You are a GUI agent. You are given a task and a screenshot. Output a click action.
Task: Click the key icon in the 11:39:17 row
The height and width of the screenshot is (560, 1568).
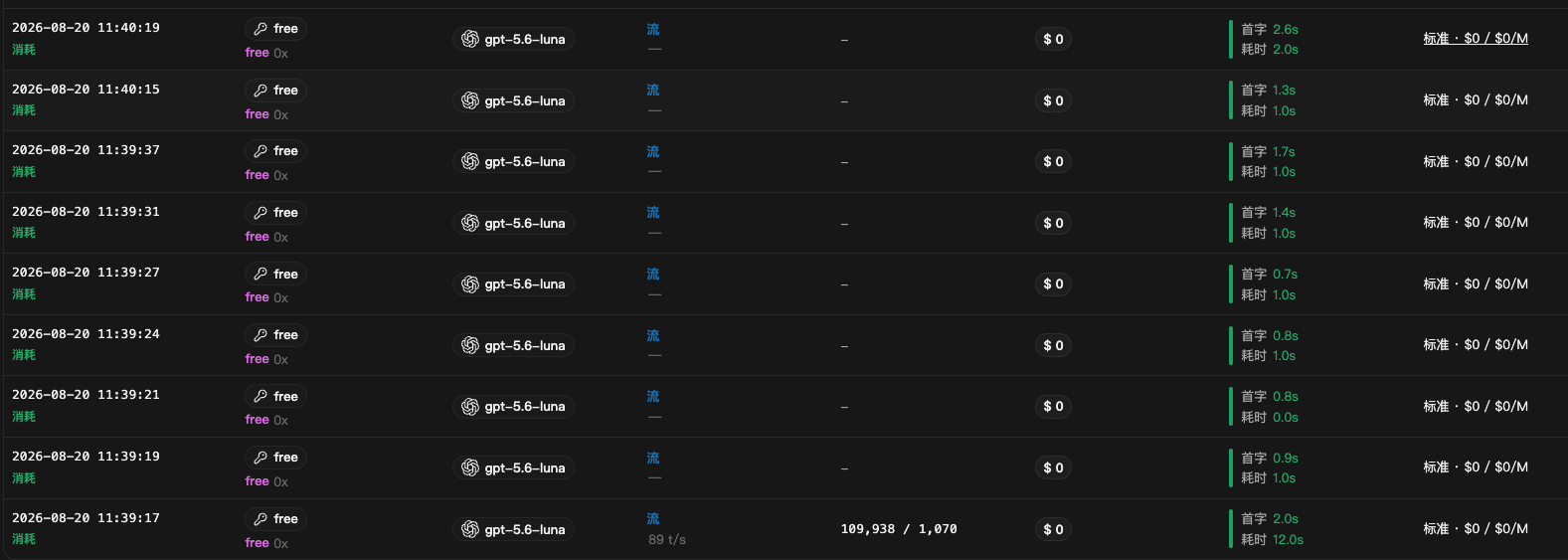pos(261,519)
